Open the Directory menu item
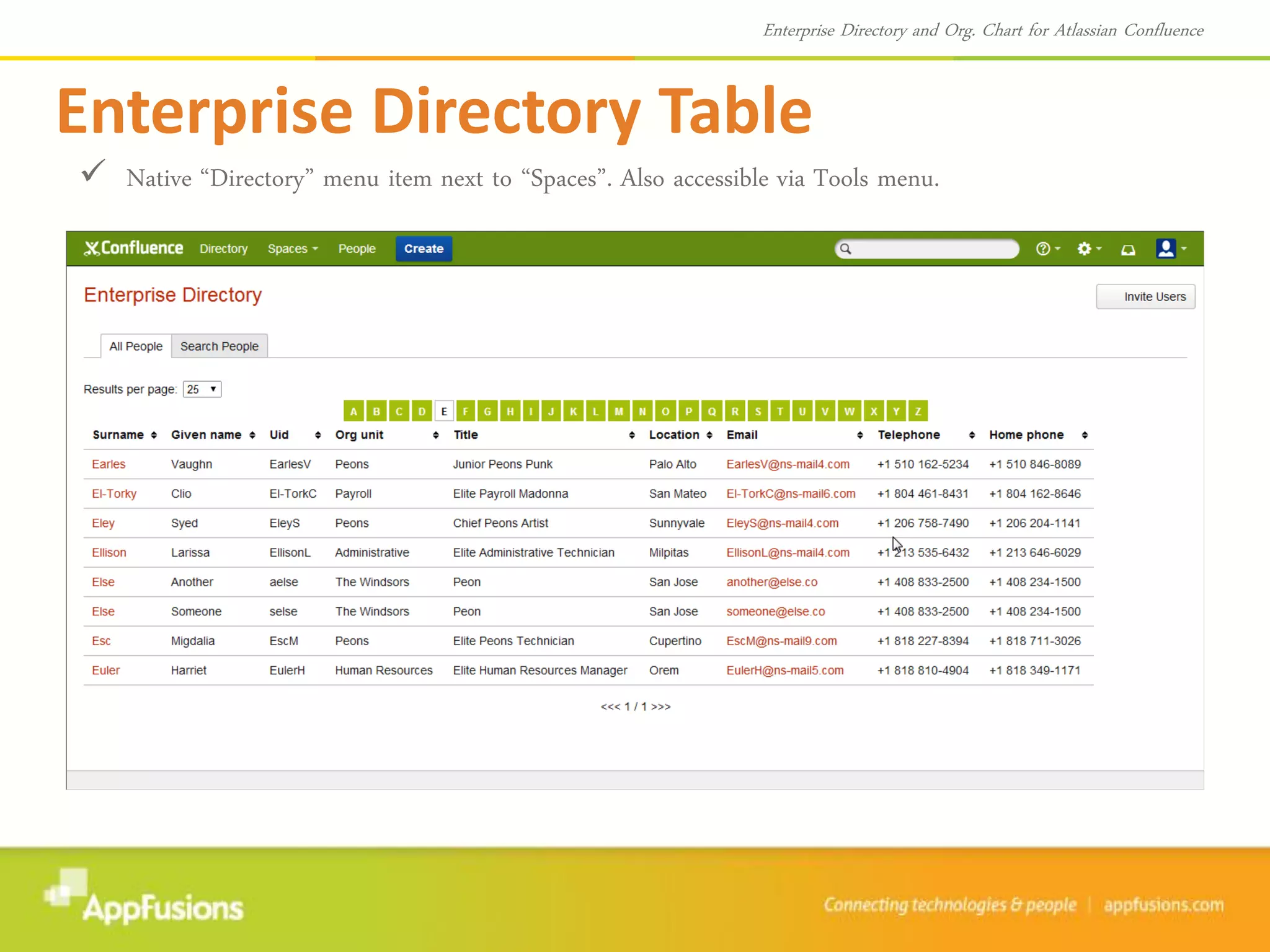Viewport: 1270px width, 952px height. tap(223, 249)
